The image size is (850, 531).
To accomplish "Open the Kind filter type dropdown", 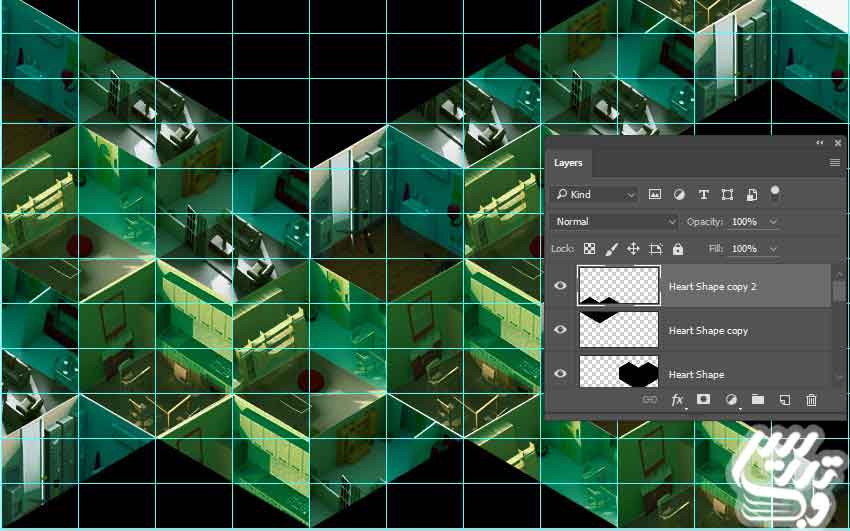I will (595, 195).
